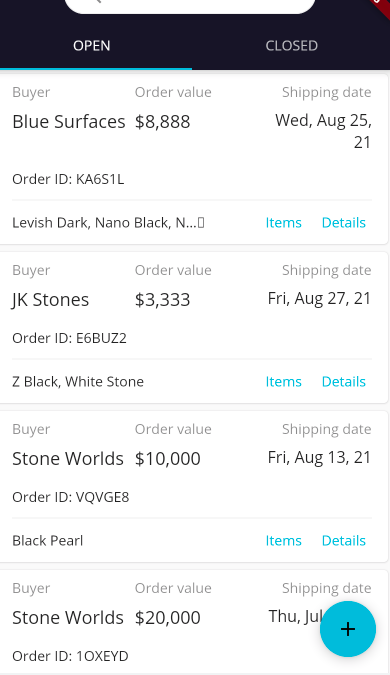Select the JK Stones buyer name

pyautogui.click(x=50, y=300)
